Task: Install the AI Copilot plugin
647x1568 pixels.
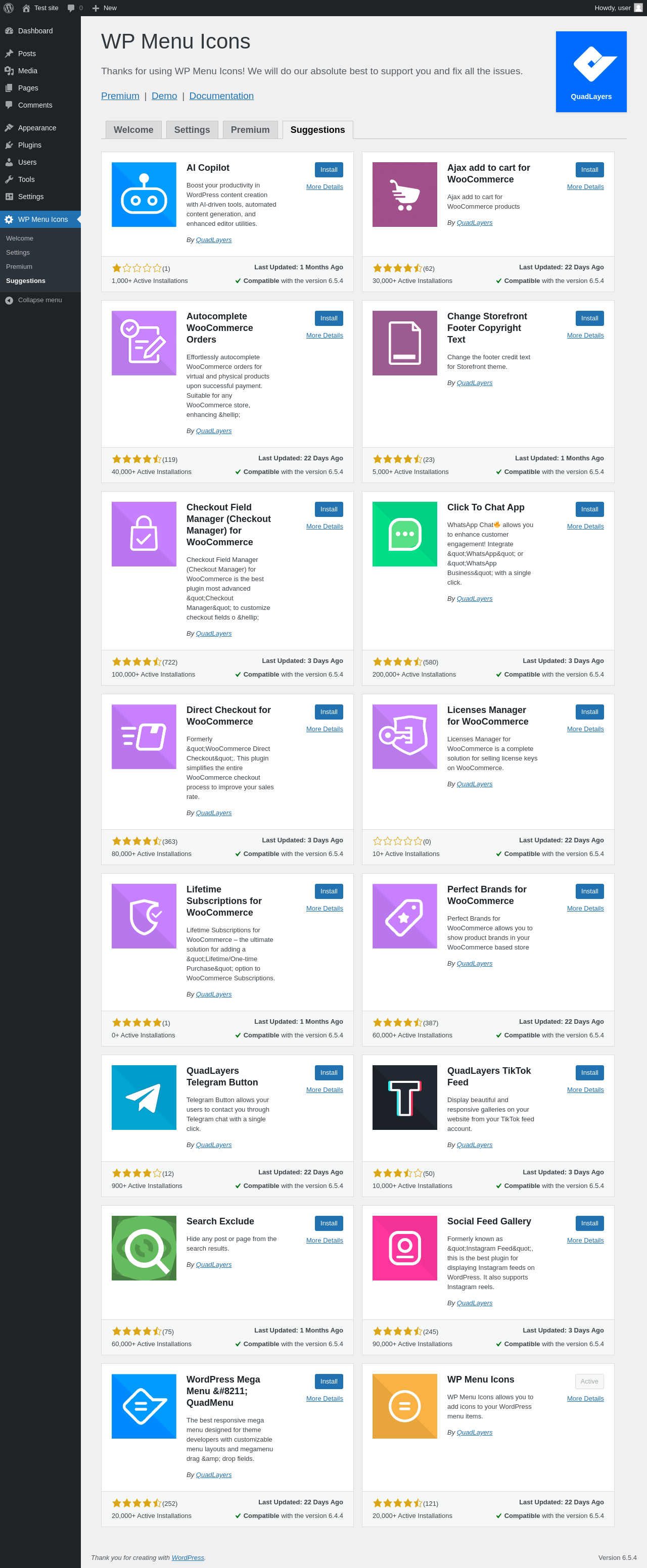Action: coord(329,170)
